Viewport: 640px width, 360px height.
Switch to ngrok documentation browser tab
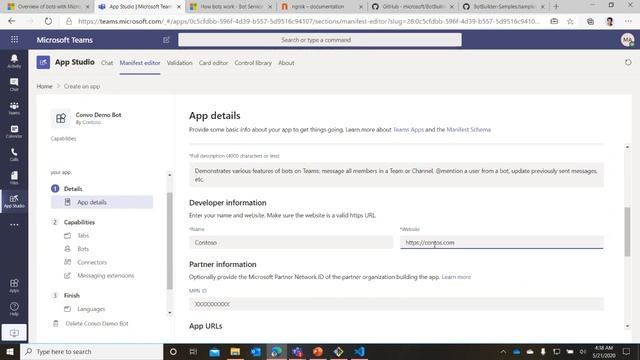[x=322, y=7]
